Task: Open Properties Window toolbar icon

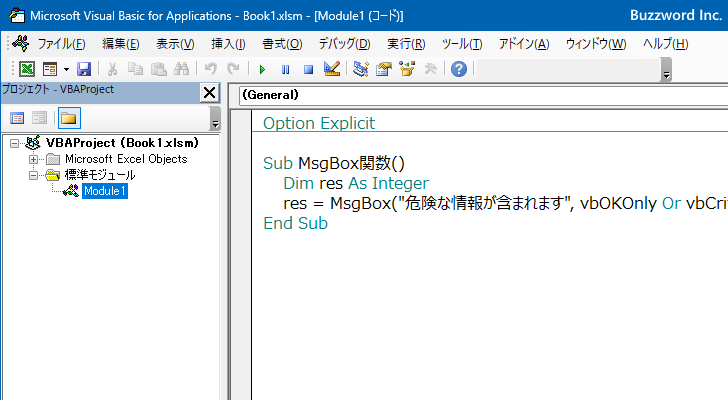Action: 384,69
